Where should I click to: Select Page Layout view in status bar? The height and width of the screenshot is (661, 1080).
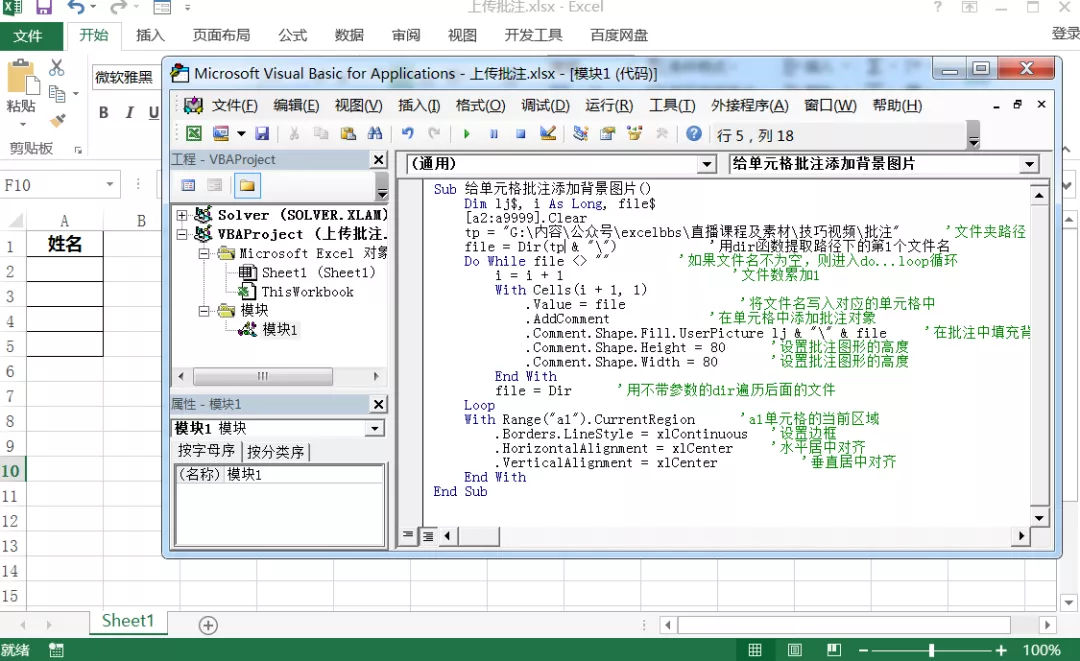tap(794, 650)
